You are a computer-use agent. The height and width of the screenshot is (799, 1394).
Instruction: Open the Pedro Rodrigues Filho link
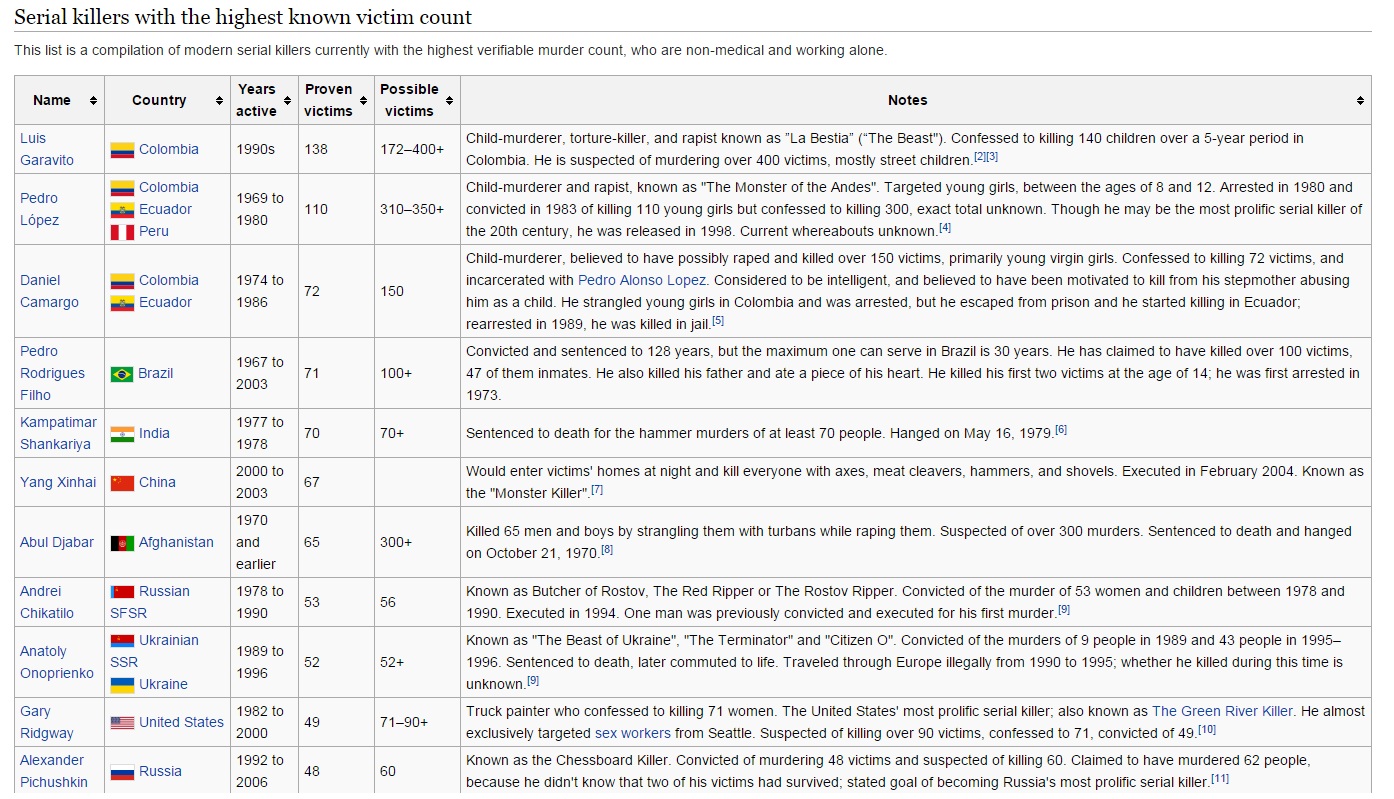pos(54,373)
